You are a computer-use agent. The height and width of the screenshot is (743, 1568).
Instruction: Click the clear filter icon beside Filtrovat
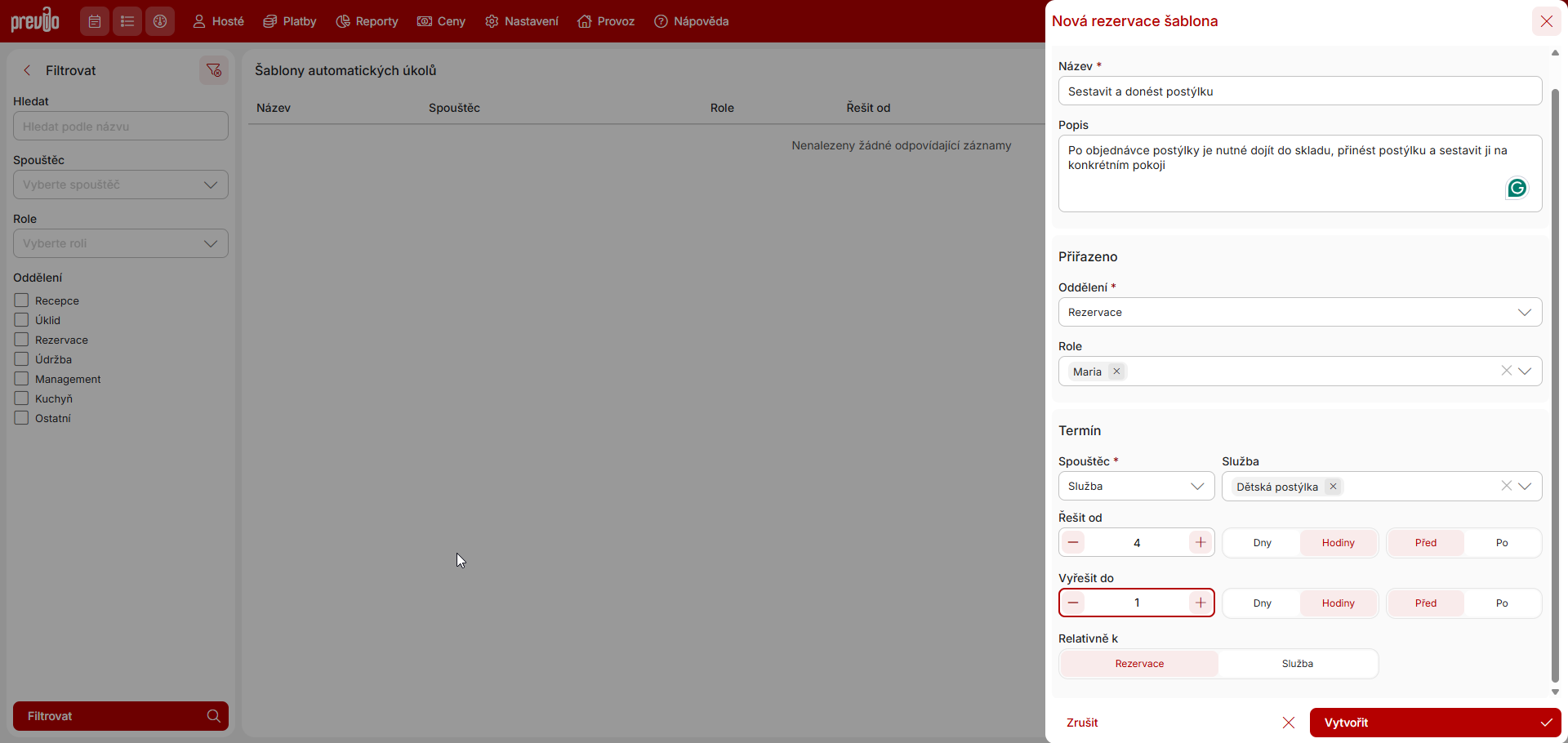pyautogui.click(x=214, y=70)
